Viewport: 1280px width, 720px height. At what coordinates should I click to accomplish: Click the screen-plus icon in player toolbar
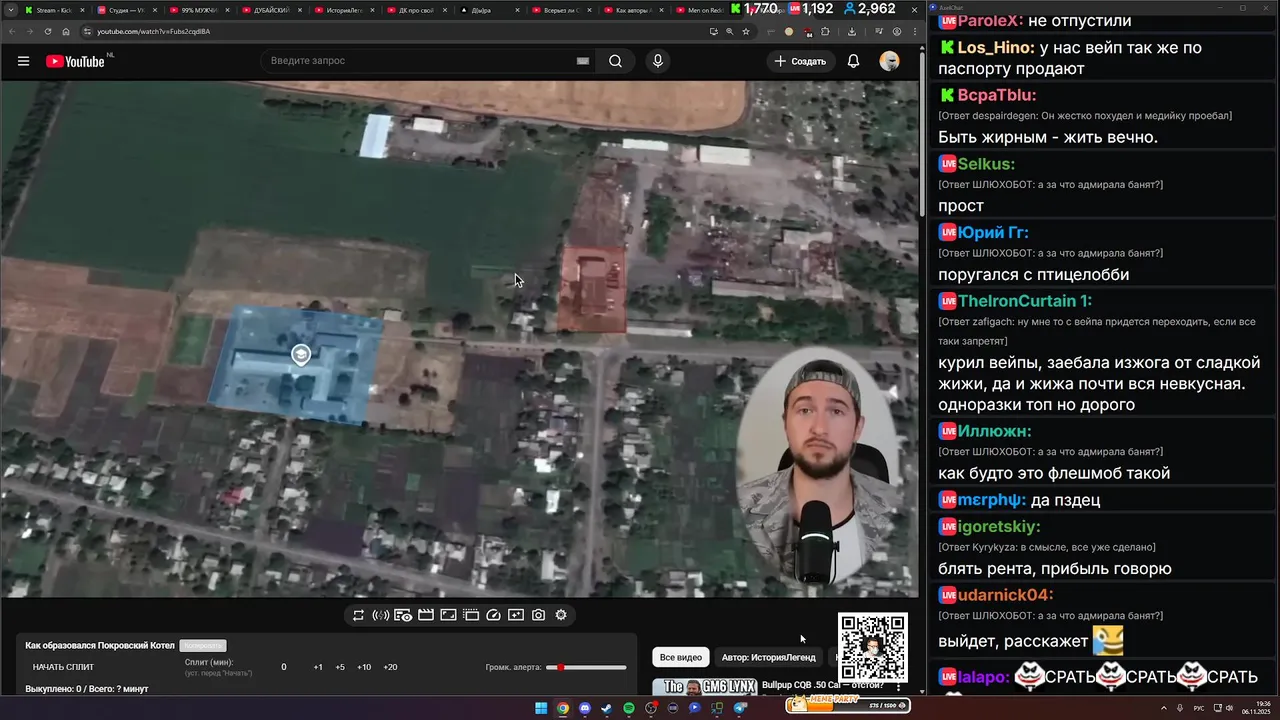(x=516, y=615)
